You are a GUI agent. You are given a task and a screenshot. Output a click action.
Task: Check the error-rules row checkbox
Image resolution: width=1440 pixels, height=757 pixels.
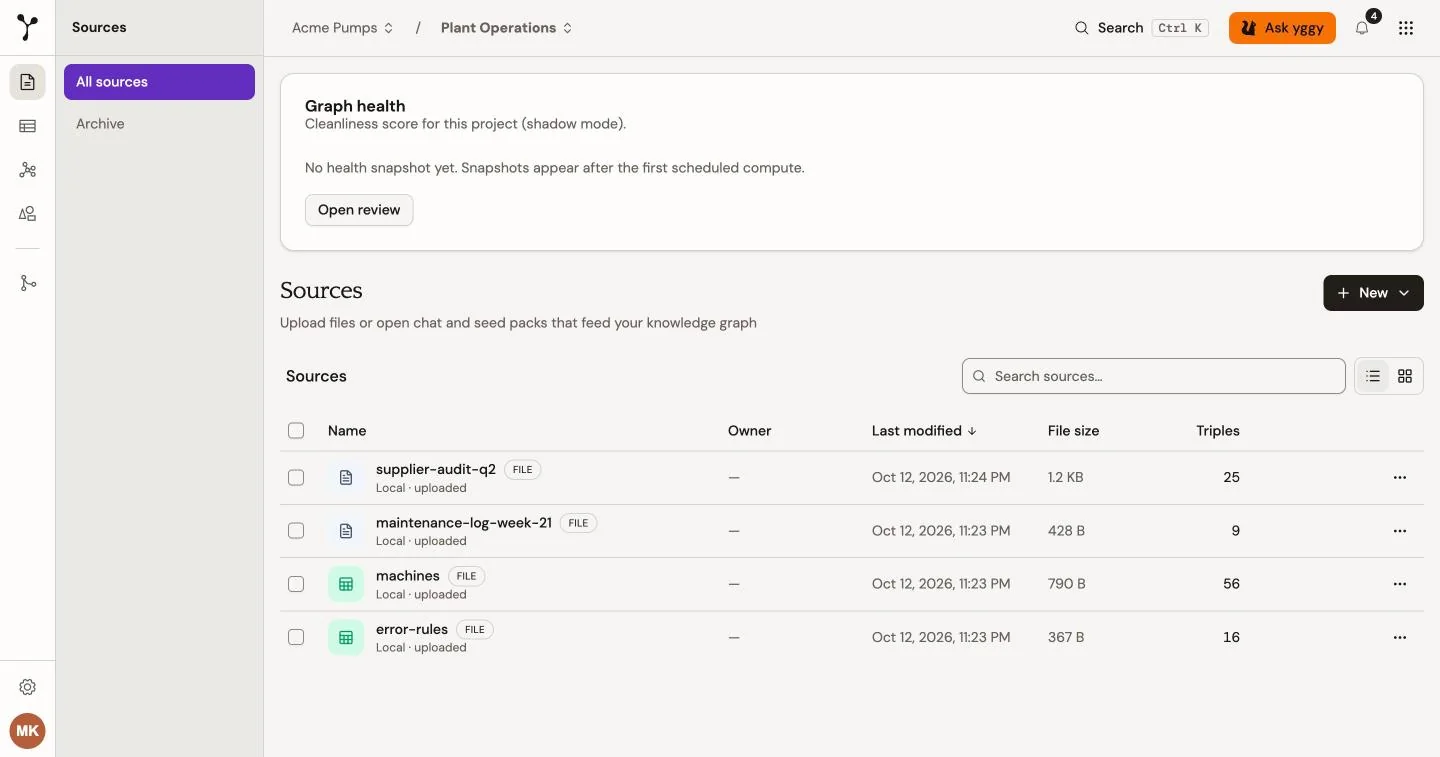click(x=296, y=637)
